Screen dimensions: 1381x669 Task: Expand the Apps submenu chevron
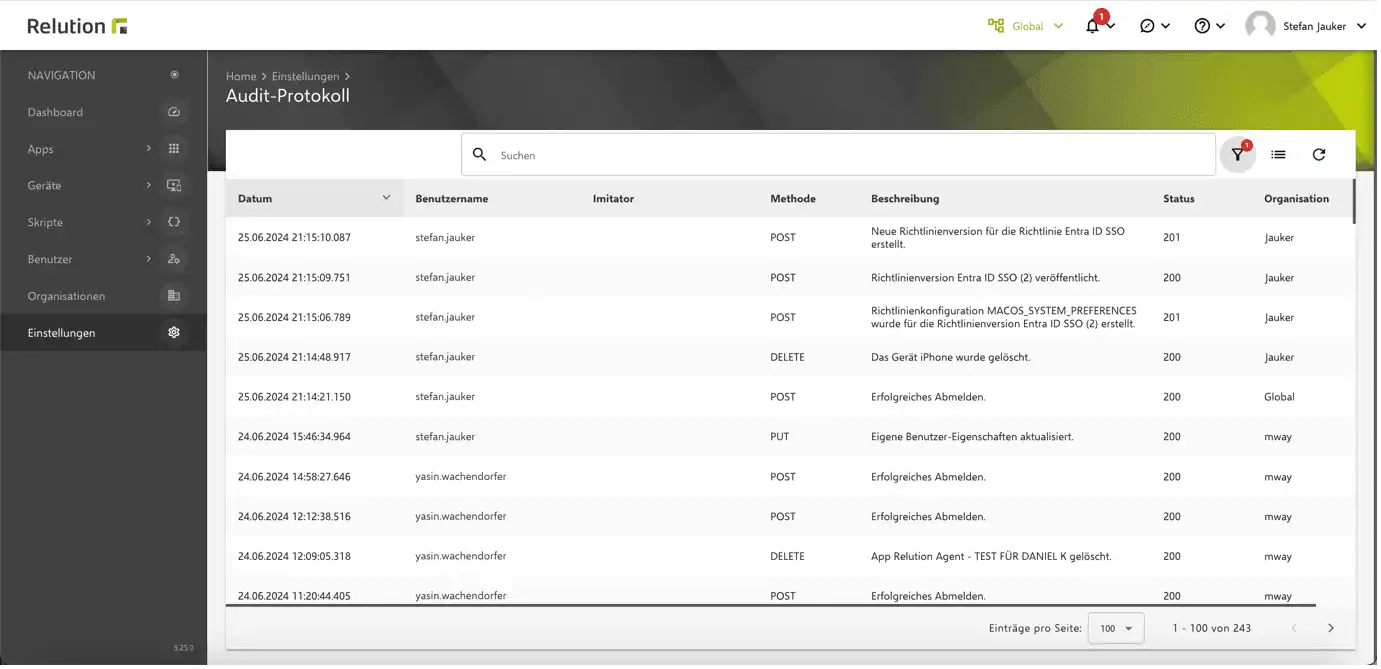pyautogui.click(x=149, y=149)
